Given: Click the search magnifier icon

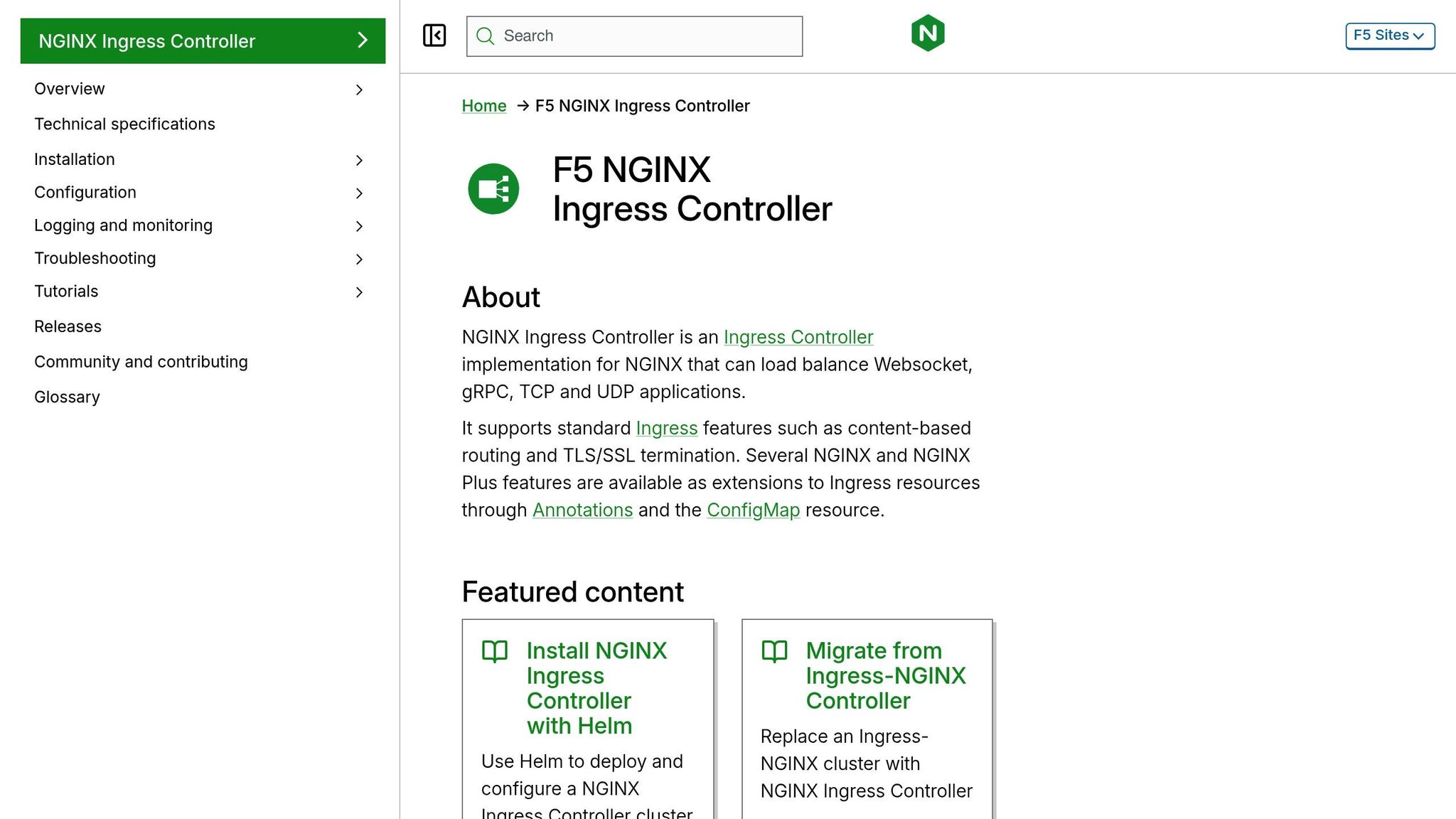Looking at the screenshot, I should (485, 36).
